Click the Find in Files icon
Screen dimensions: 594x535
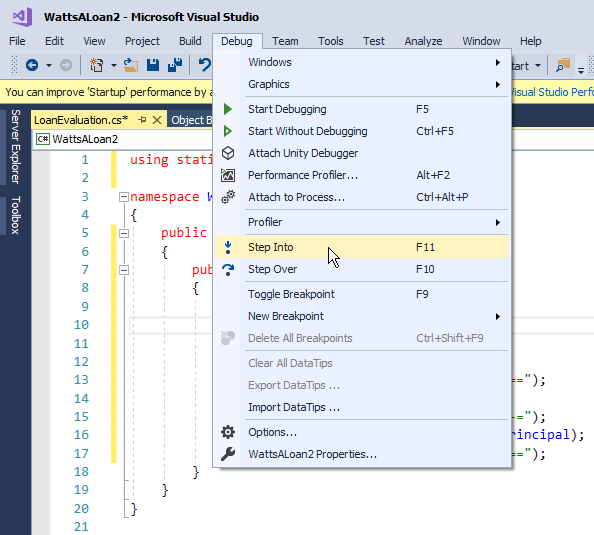click(563, 65)
